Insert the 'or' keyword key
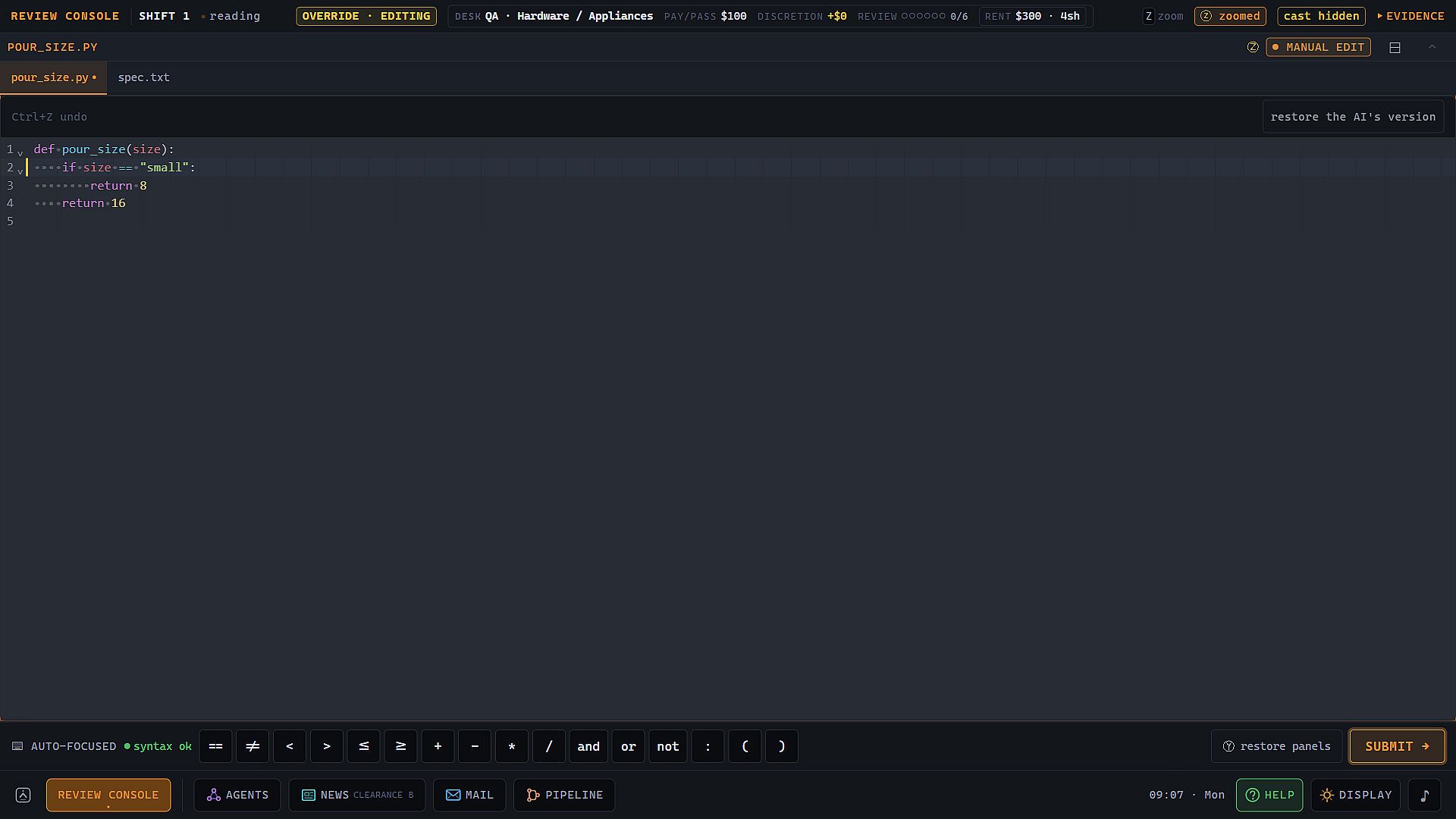The image size is (1456, 819). coord(629,746)
